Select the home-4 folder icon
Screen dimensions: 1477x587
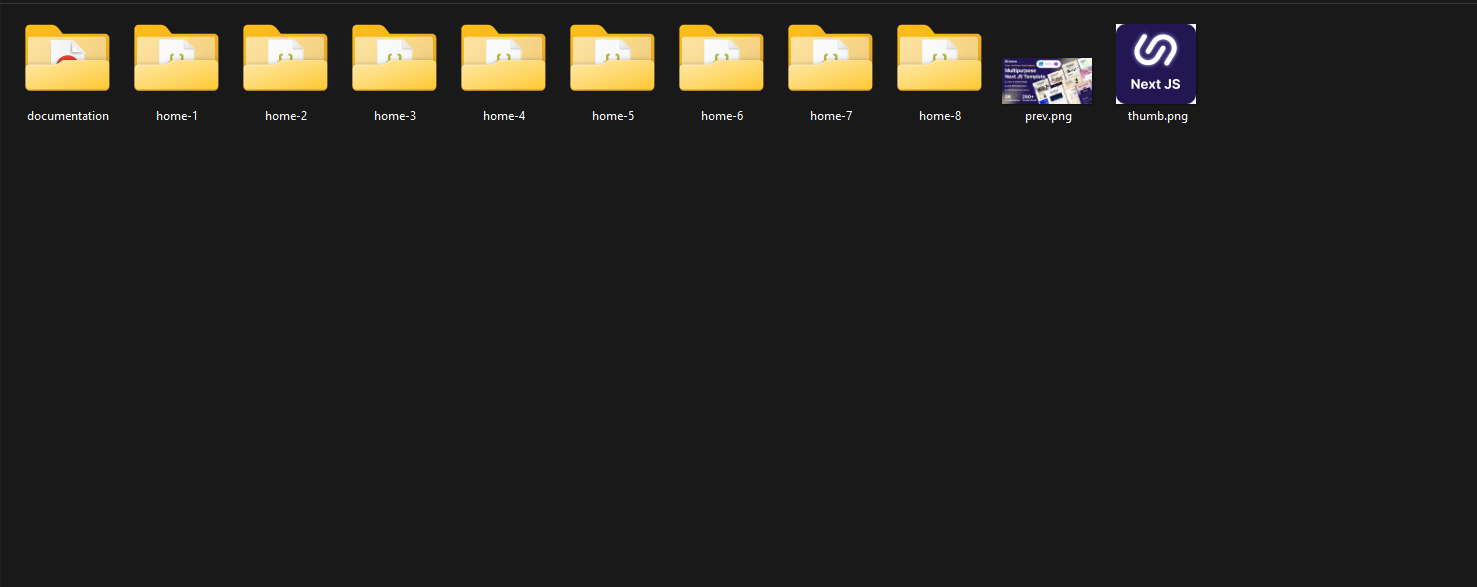503,60
